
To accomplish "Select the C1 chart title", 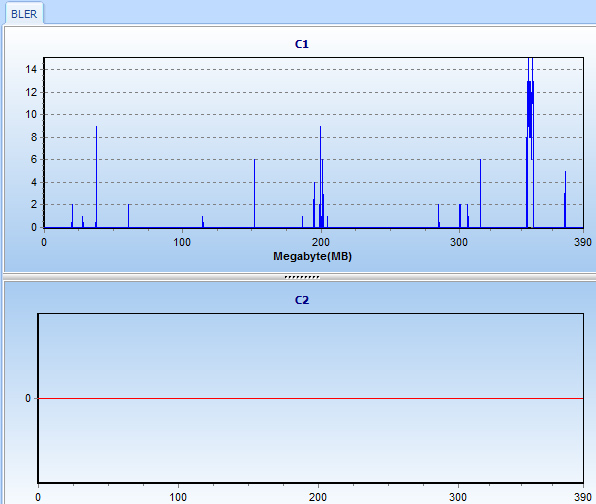I will tap(302, 44).
